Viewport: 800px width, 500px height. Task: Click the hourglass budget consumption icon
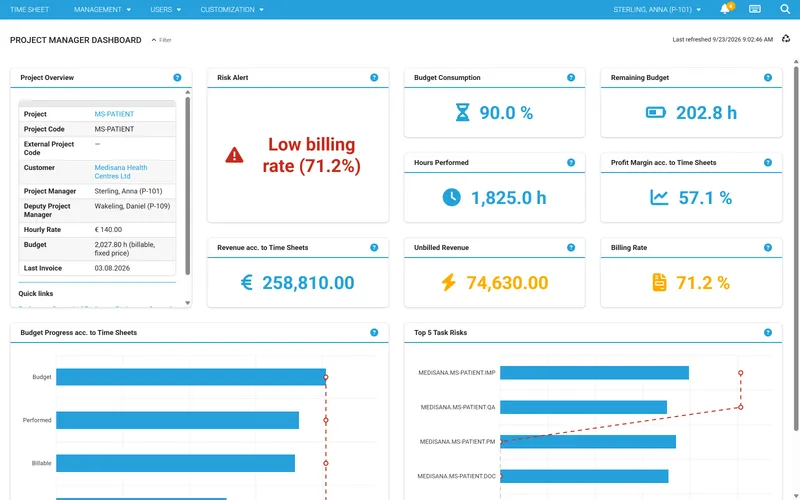pos(462,112)
